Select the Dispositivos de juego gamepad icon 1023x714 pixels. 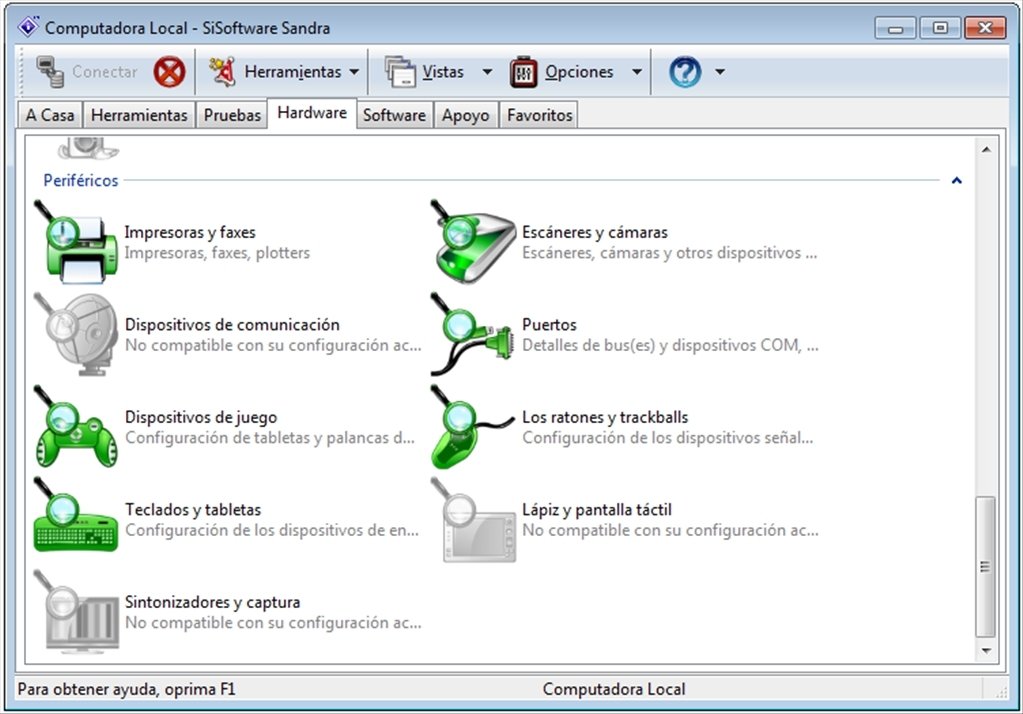coord(76,427)
